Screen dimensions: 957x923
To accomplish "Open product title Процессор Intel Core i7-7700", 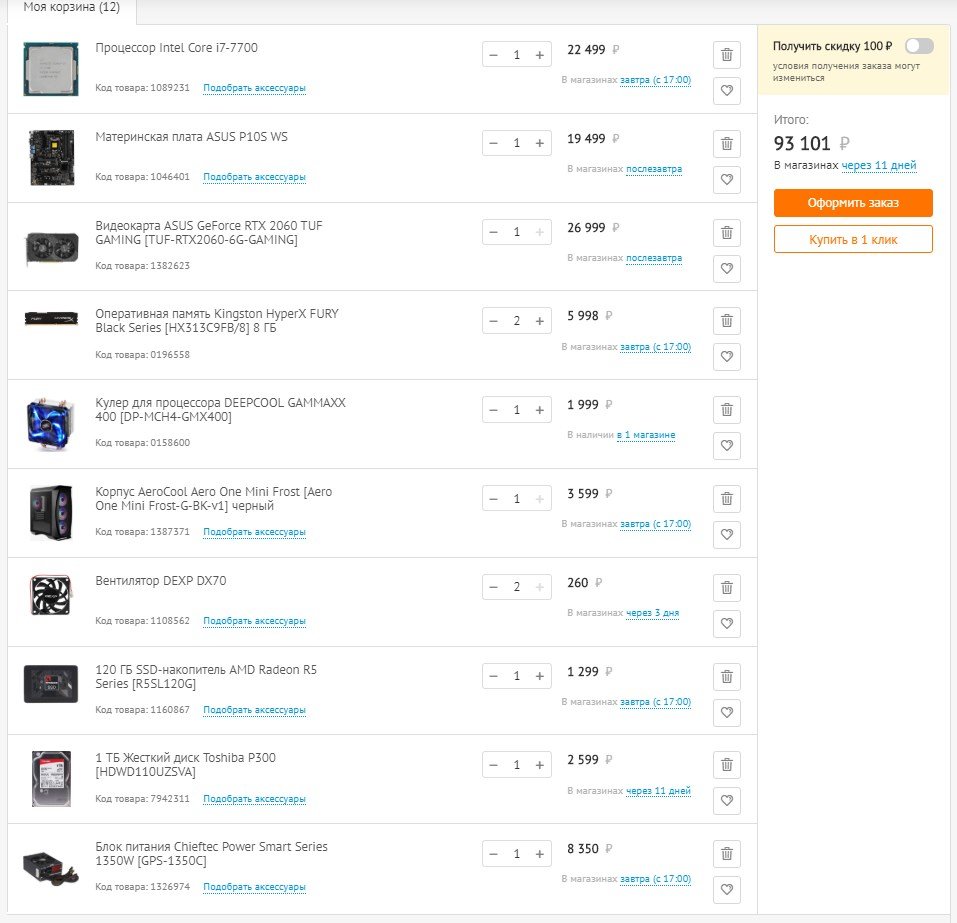I will pos(176,48).
